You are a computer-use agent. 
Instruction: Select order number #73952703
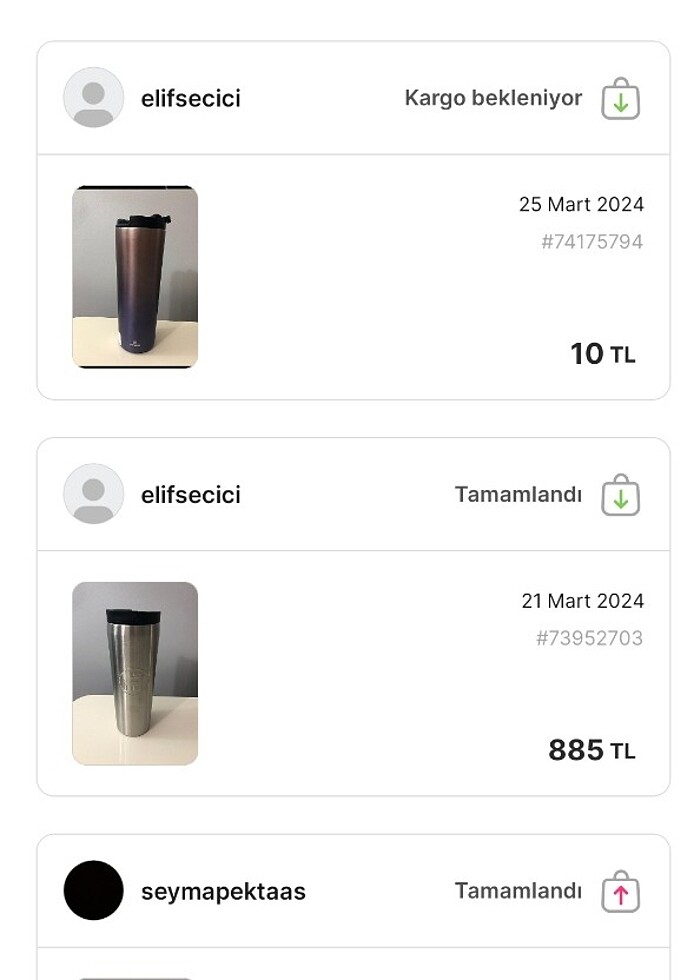pos(590,638)
